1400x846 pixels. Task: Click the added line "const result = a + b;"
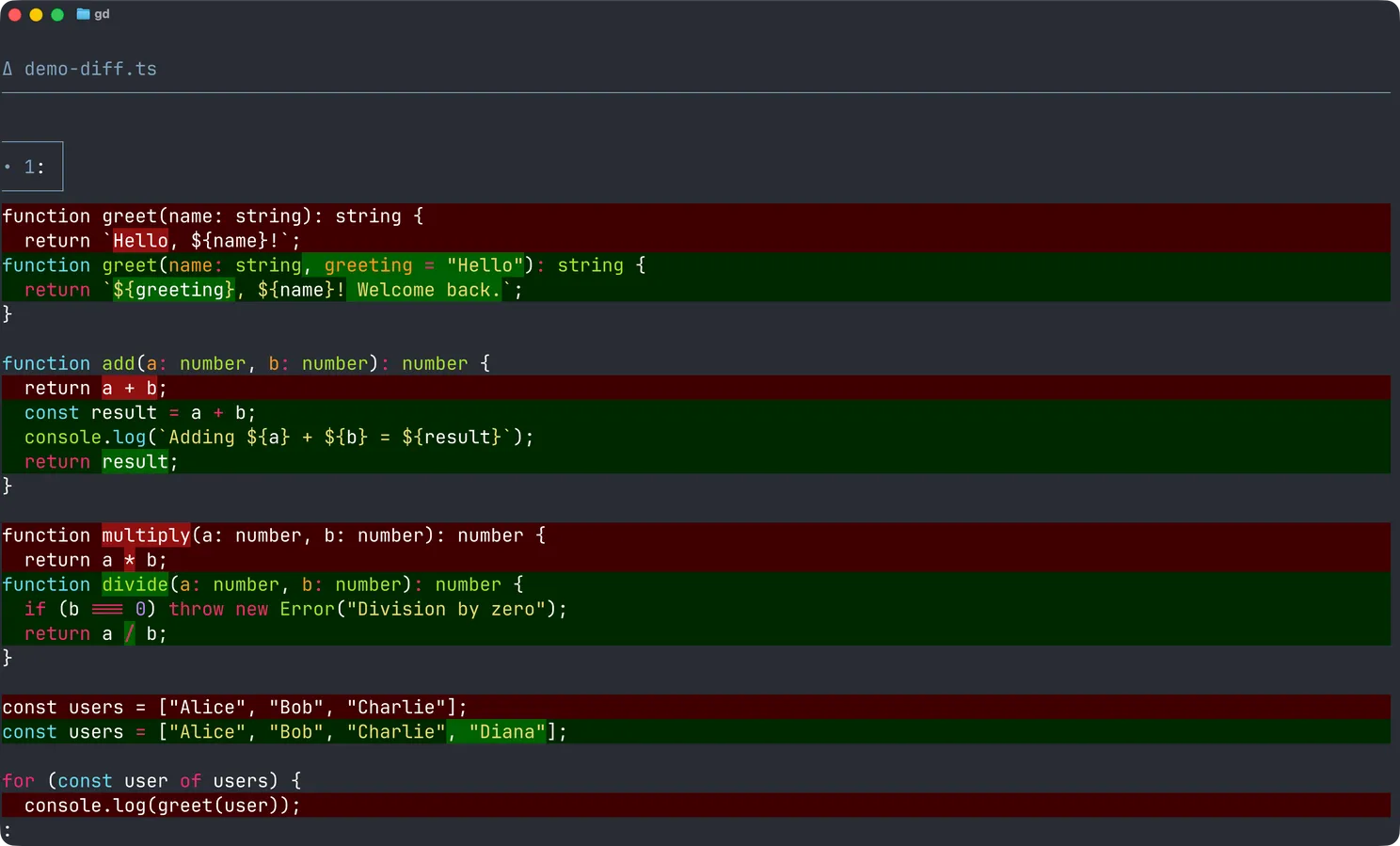pos(696,412)
